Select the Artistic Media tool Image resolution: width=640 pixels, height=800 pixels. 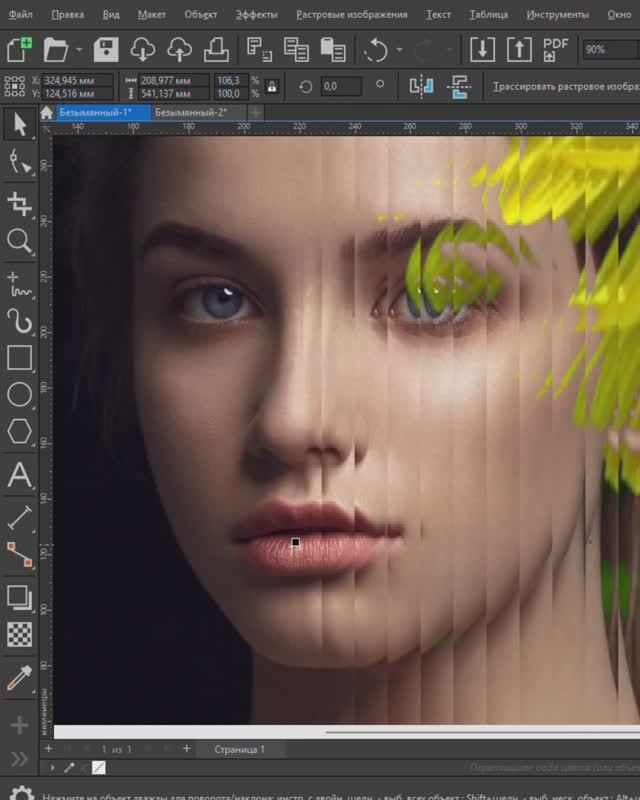(19, 321)
